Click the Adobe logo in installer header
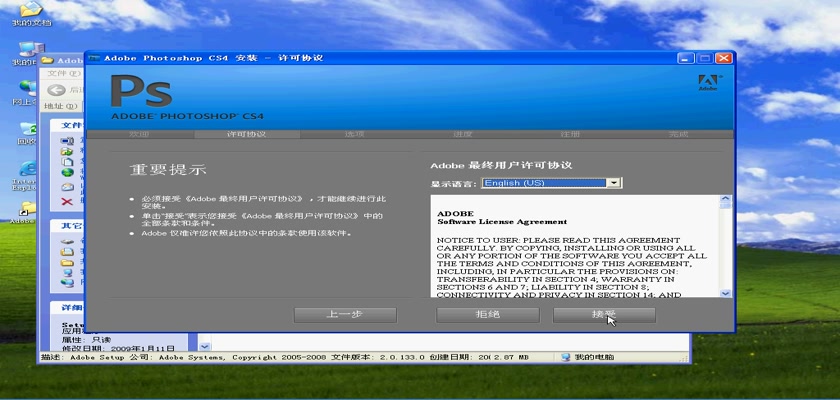 tap(708, 82)
